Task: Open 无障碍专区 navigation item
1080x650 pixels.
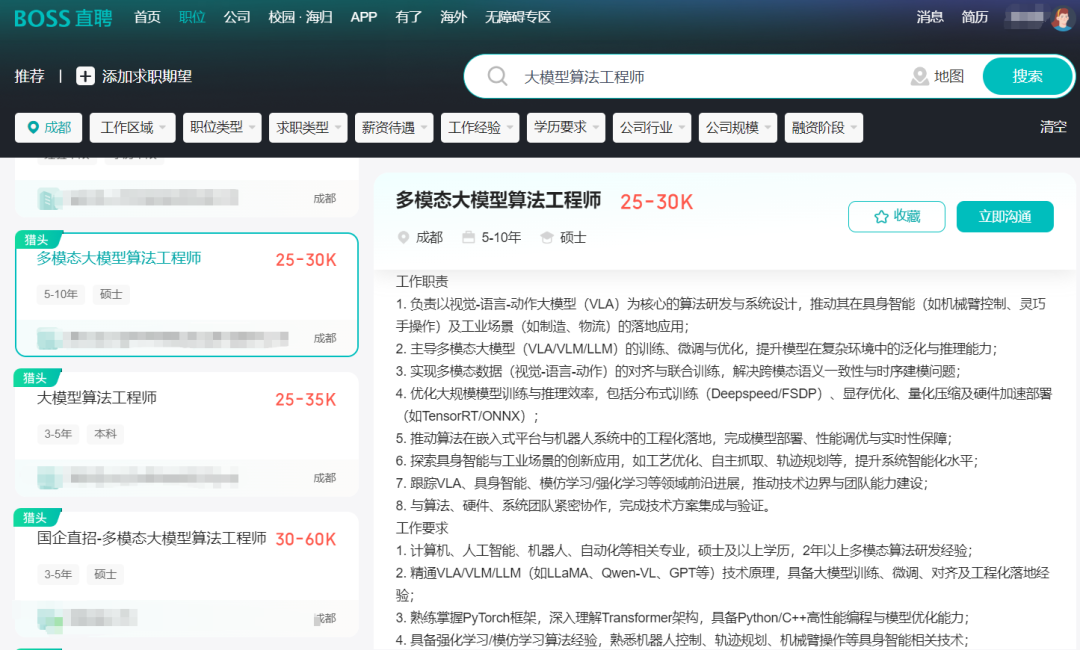Action: (x=518, y=17)
